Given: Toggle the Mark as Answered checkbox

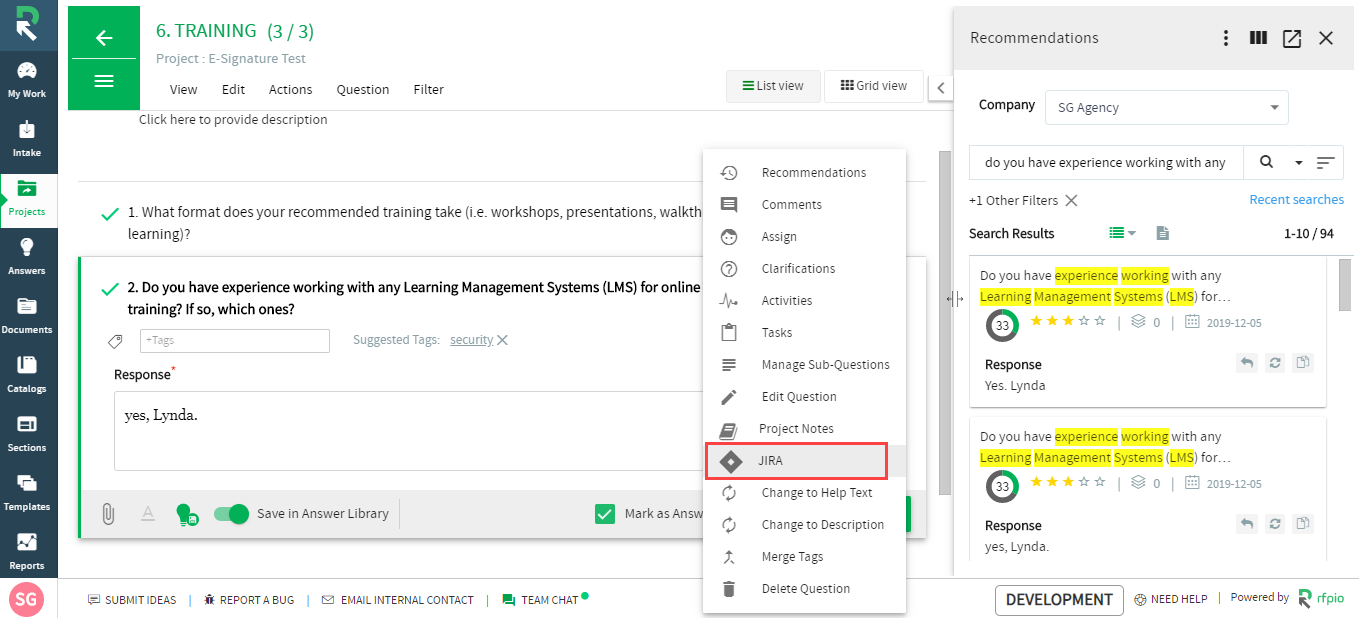Looking at the screenshot, I should (x=604, y=514).
